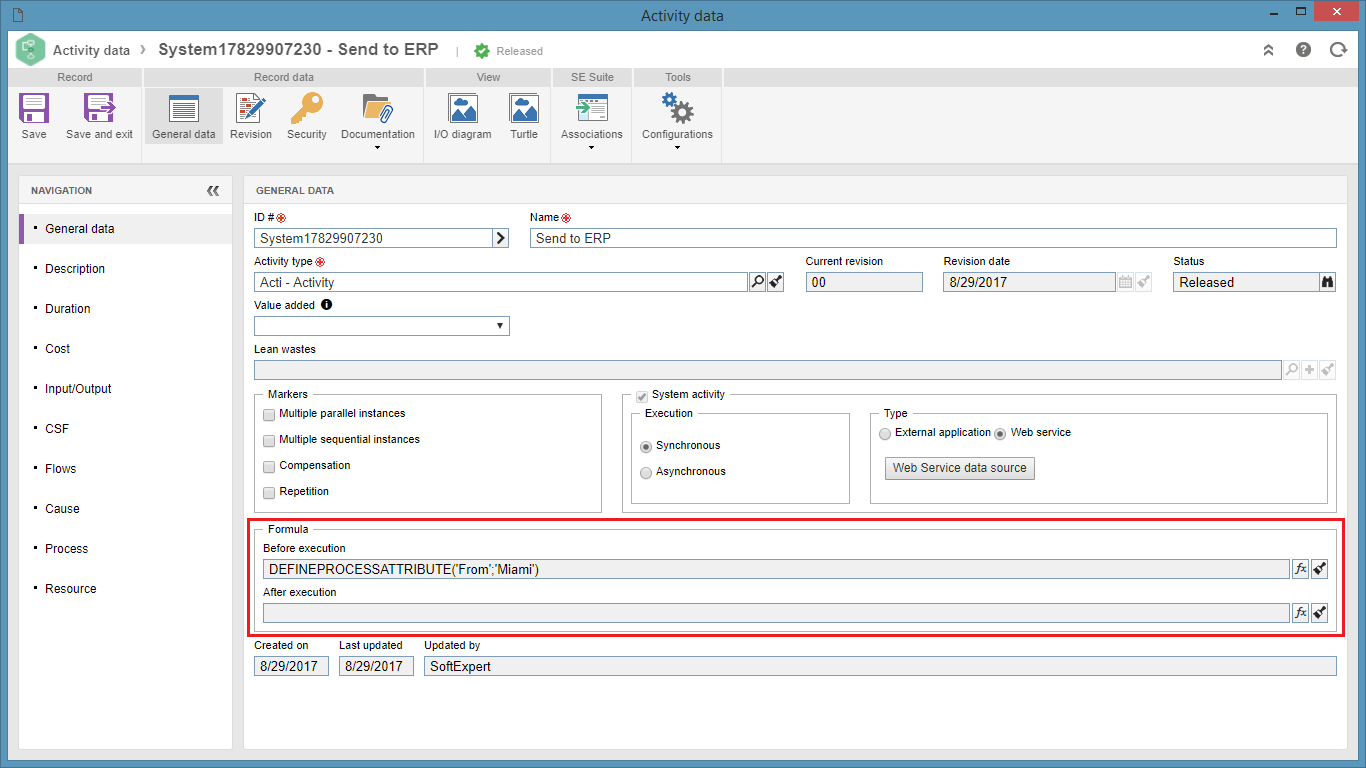
Task: Click Save and exit icon
Action: coord(99,108)
